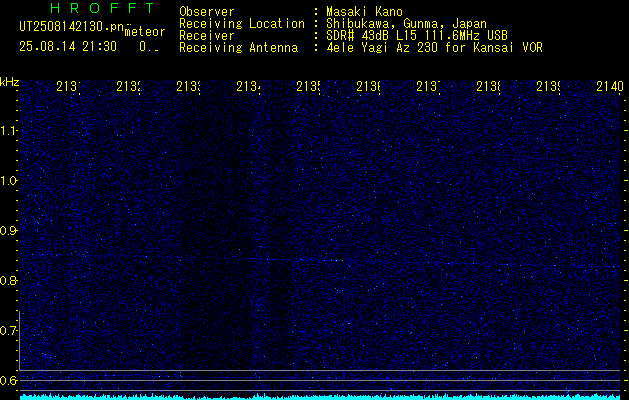Click the 0.6 frequency axis label
The image size is (629, 400).
[x=9, y=380]
